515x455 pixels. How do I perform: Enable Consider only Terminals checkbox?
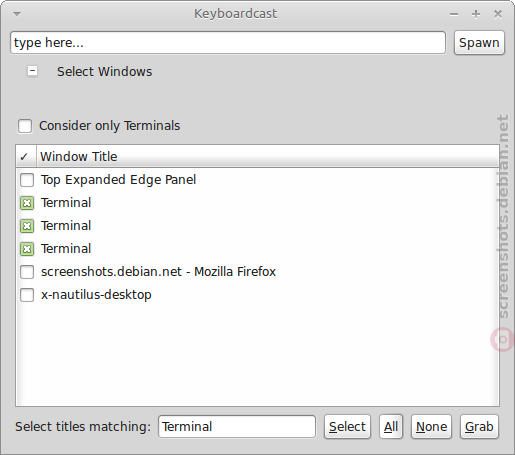click(x=25, y=126)
